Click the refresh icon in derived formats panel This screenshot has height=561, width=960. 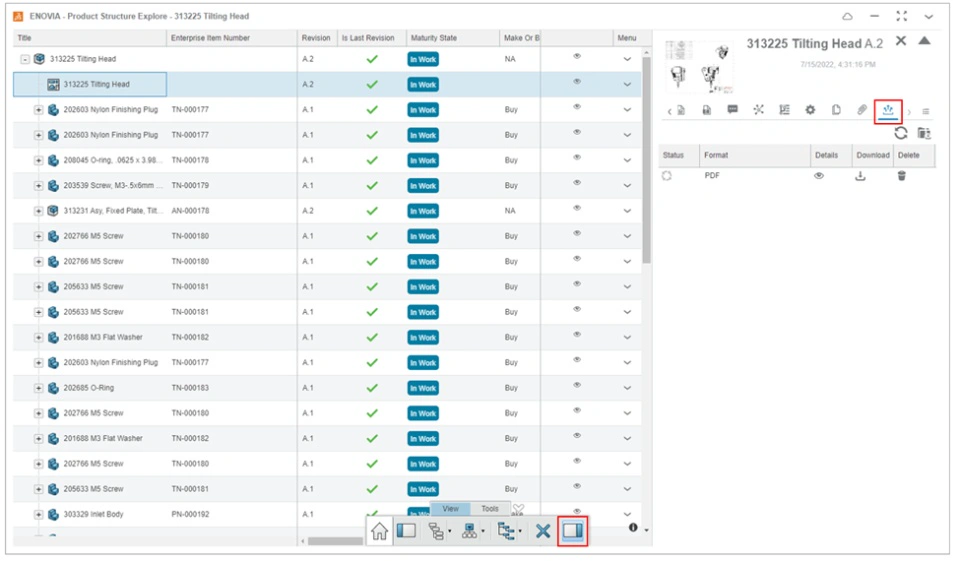click(901, 133)
